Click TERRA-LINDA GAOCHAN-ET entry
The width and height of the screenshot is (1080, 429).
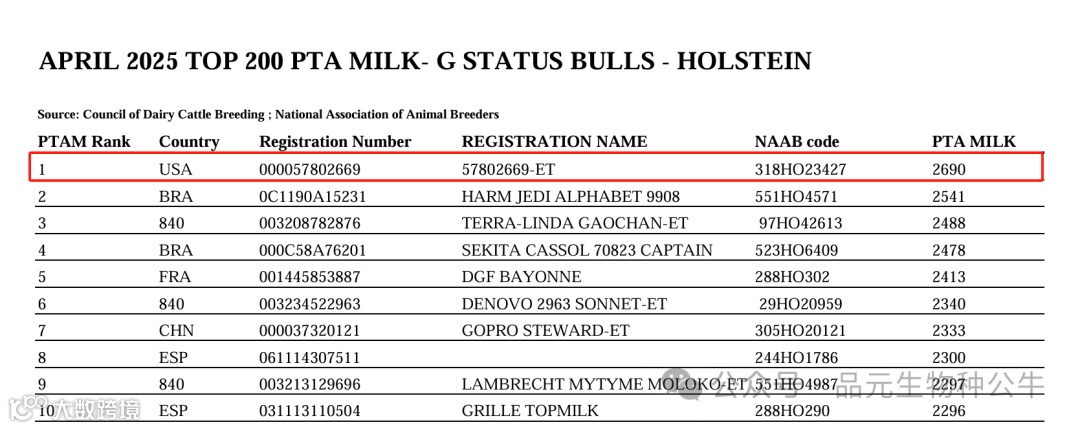coord(574,223)
